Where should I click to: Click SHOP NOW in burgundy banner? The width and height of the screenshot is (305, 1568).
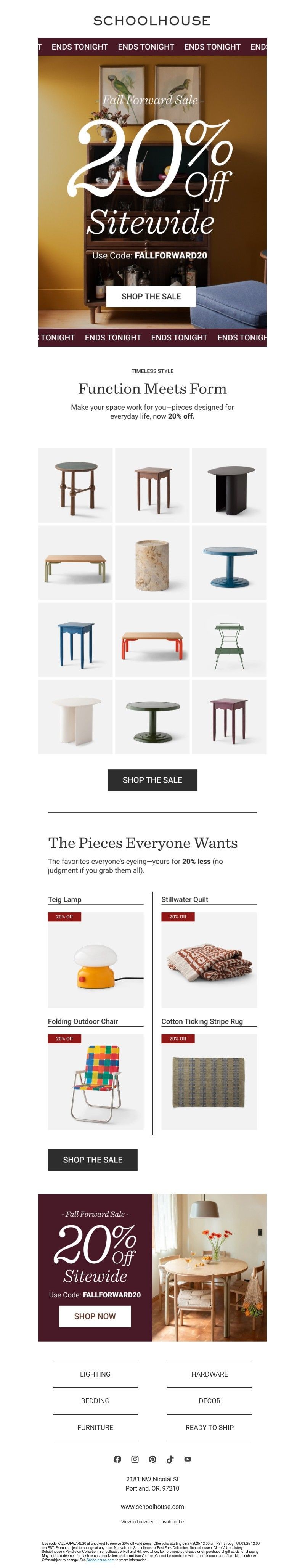(x=95, y=1316)
